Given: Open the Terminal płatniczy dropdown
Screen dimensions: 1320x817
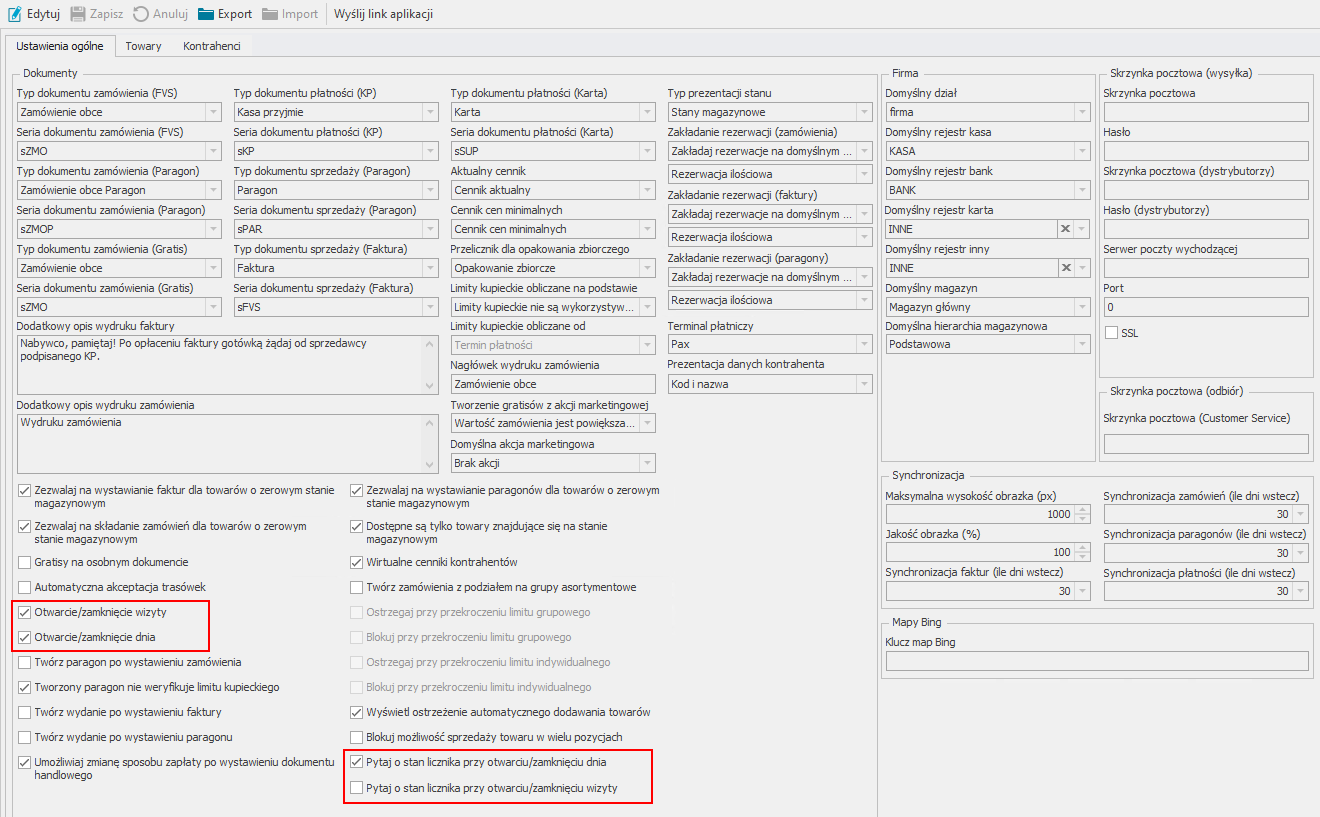Looking at the screenshot, I should point(864,346).
